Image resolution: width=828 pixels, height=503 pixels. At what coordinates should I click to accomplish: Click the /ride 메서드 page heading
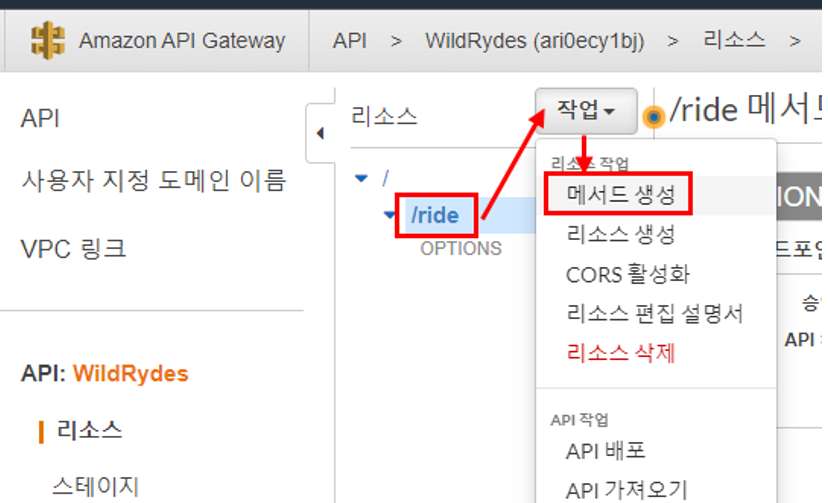point(746,109)
